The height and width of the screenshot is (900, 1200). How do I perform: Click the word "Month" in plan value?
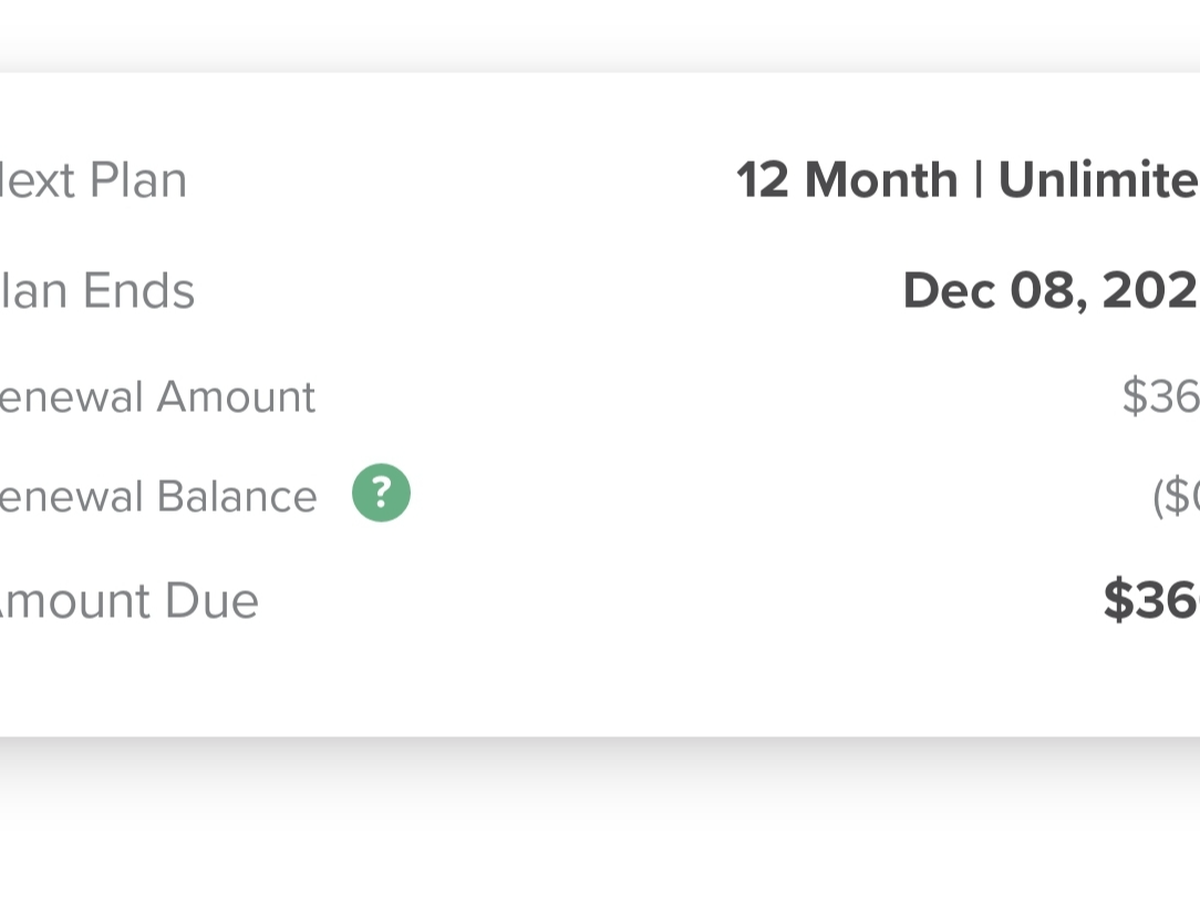tap(881, 181)
